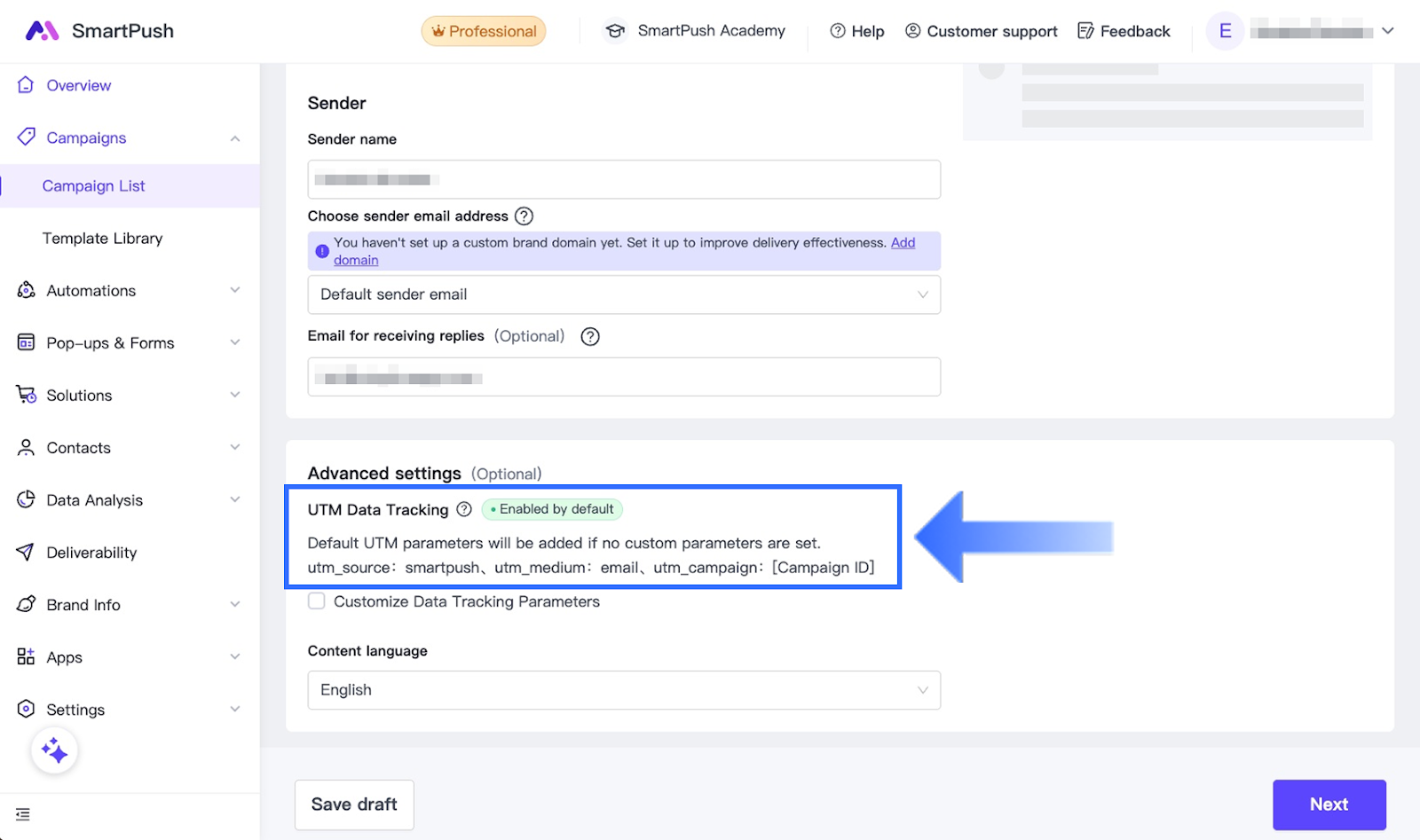This screenshot has width=1420, height=840.
Task: Click the Add domain link
Action: (903, 243)
